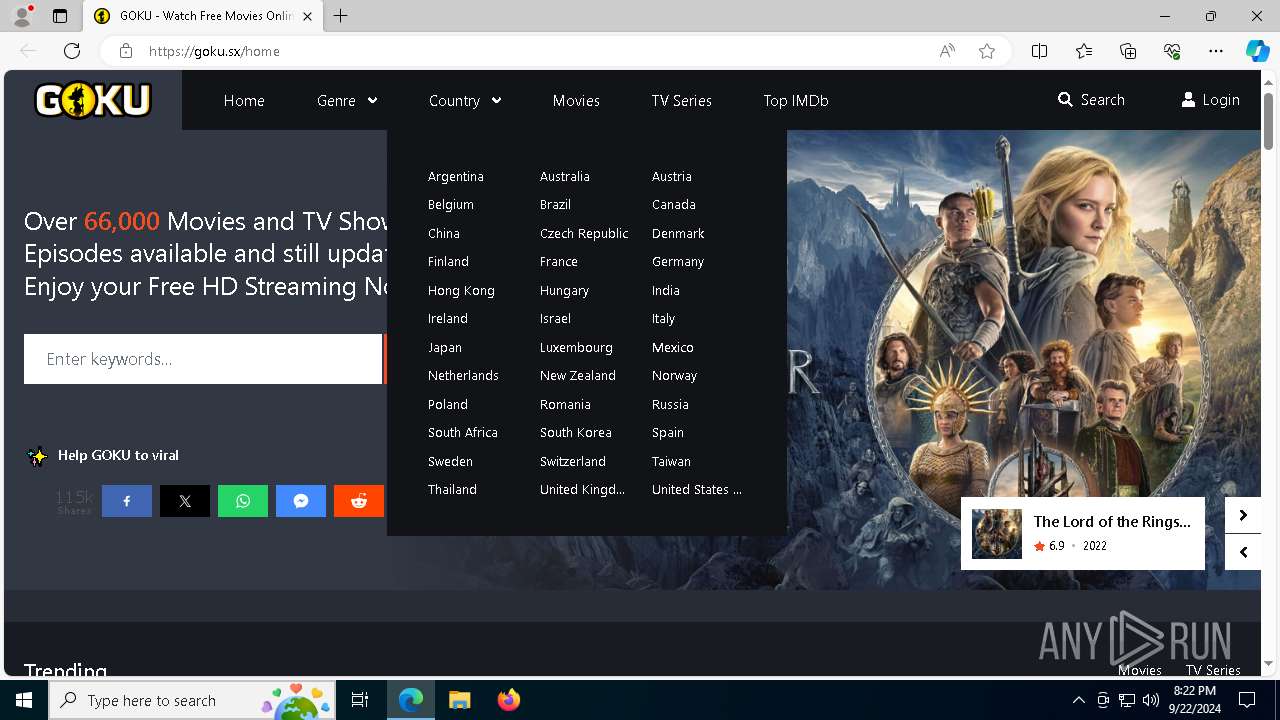The height and width of the screenshot is (720, 1280).
Task: Share on Reddit button
Action: (x=359, y=501)
